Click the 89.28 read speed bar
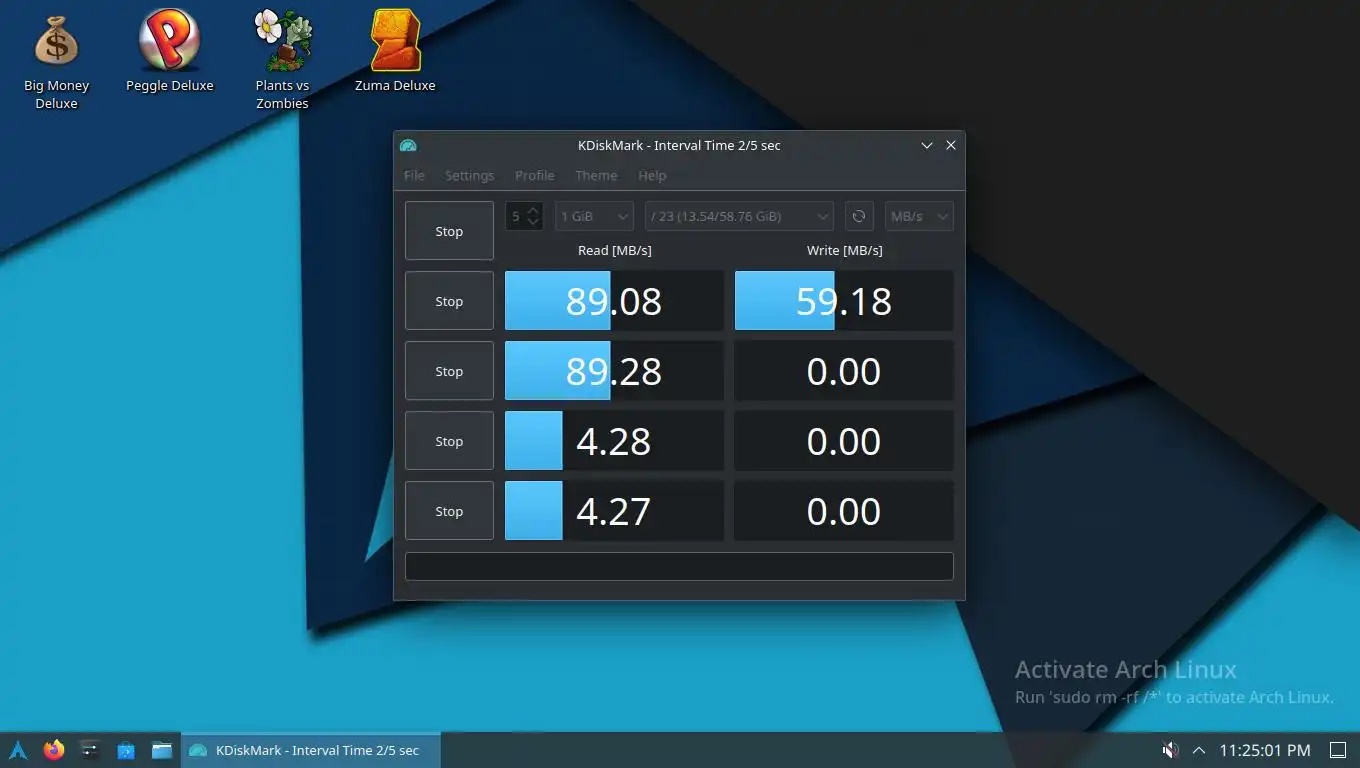1360x768 pixels. (x=614, y=371)
